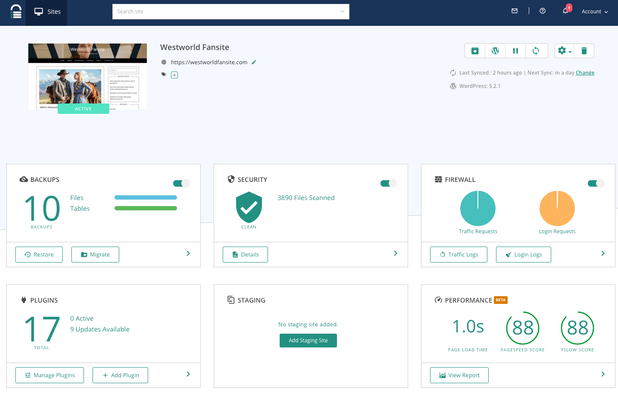The image size is (618, 394).
Task: Expand the Backups card chevron
Action: click(x=188, y=253)
